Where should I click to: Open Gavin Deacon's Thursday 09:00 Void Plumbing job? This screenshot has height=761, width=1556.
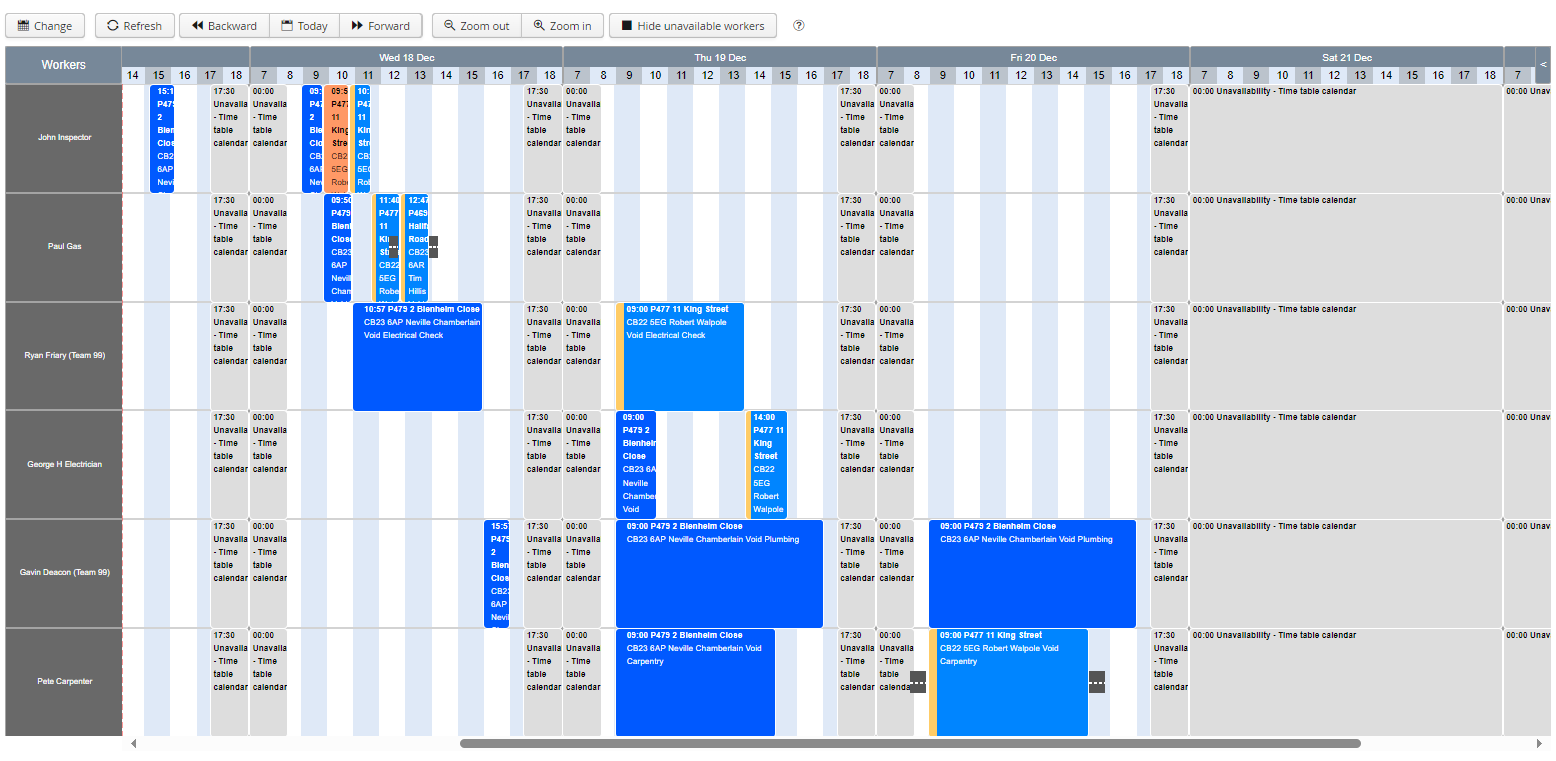point(720,574)
